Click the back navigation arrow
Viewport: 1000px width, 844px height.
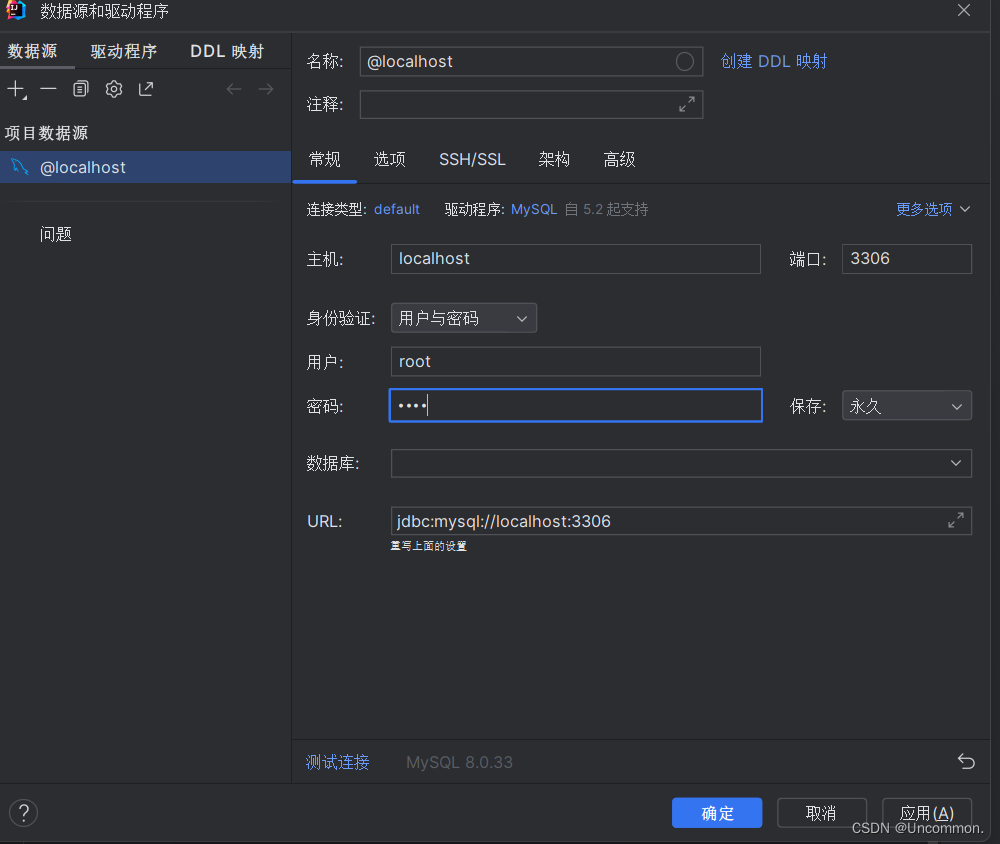pos(233,88)
